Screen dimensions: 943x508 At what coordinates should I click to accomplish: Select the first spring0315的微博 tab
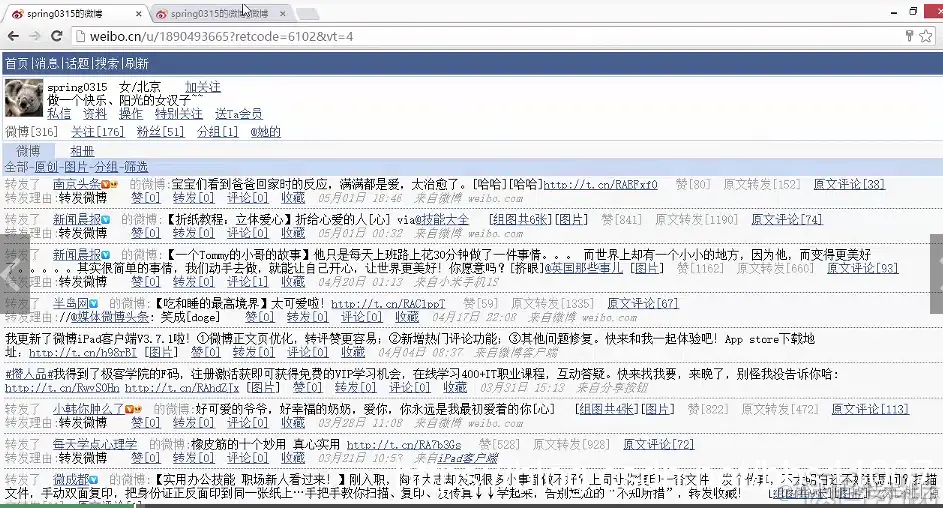pyautogui.click(x=75, y=13)
